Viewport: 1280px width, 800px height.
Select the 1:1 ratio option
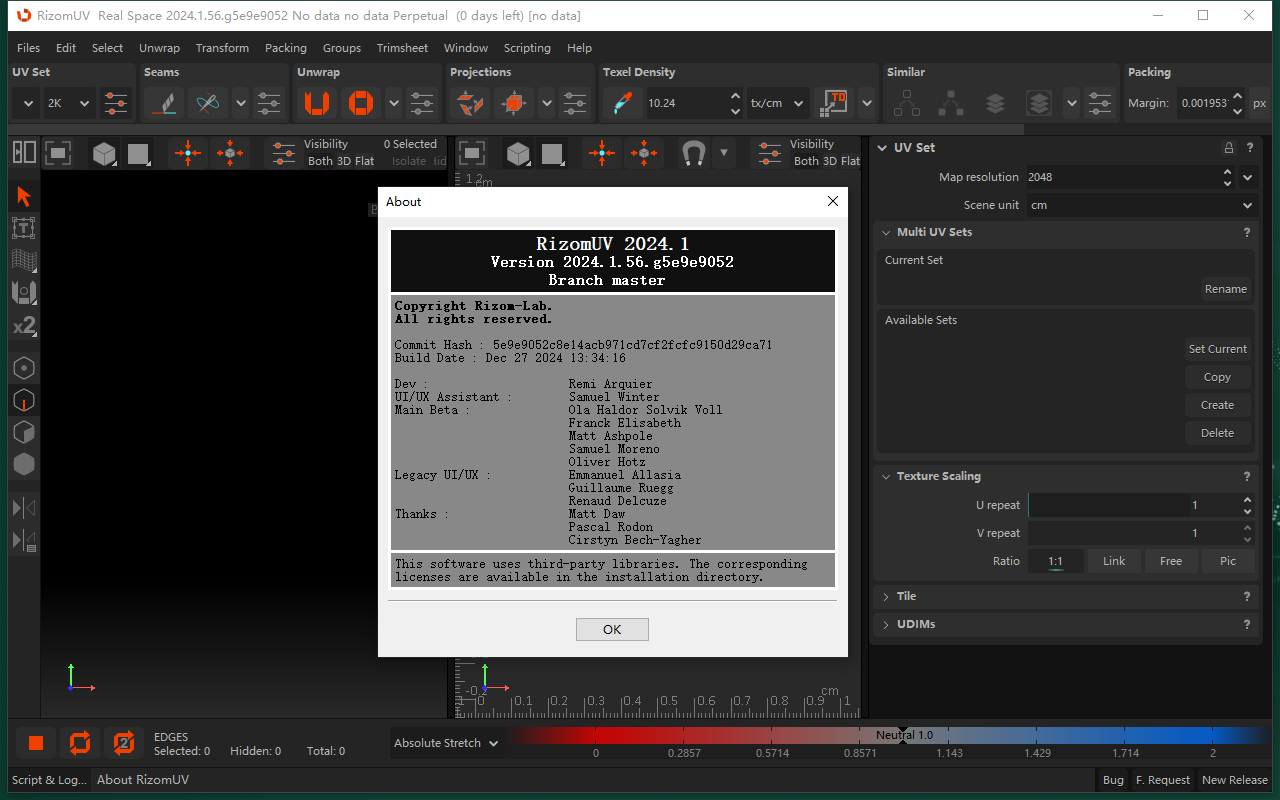[1056, 561]
